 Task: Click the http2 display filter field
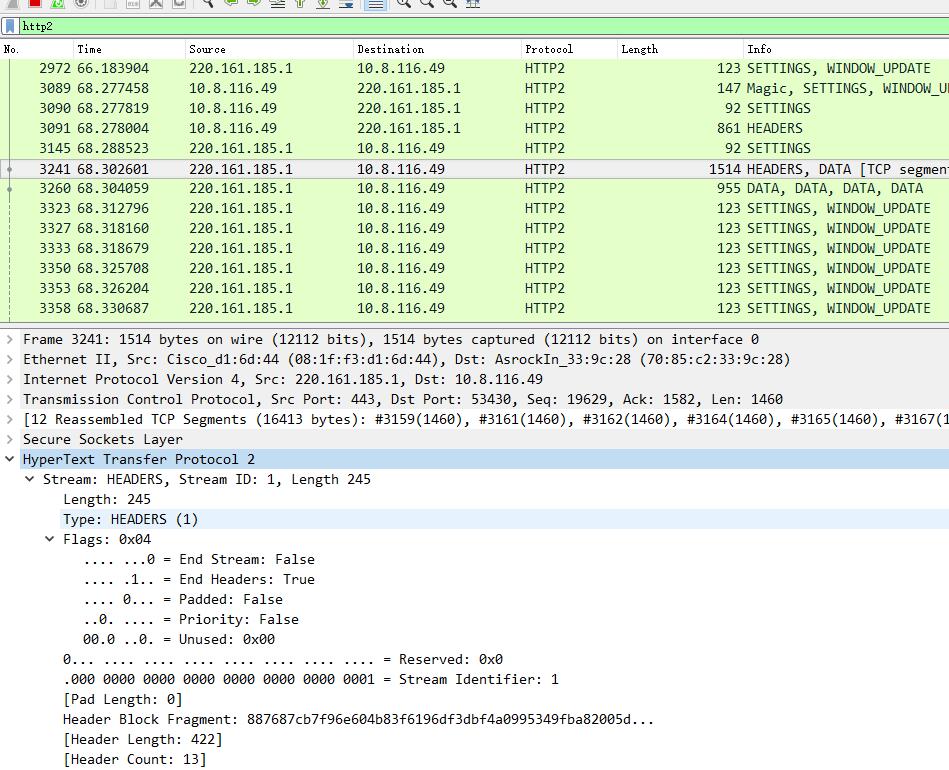pos(480,26)
